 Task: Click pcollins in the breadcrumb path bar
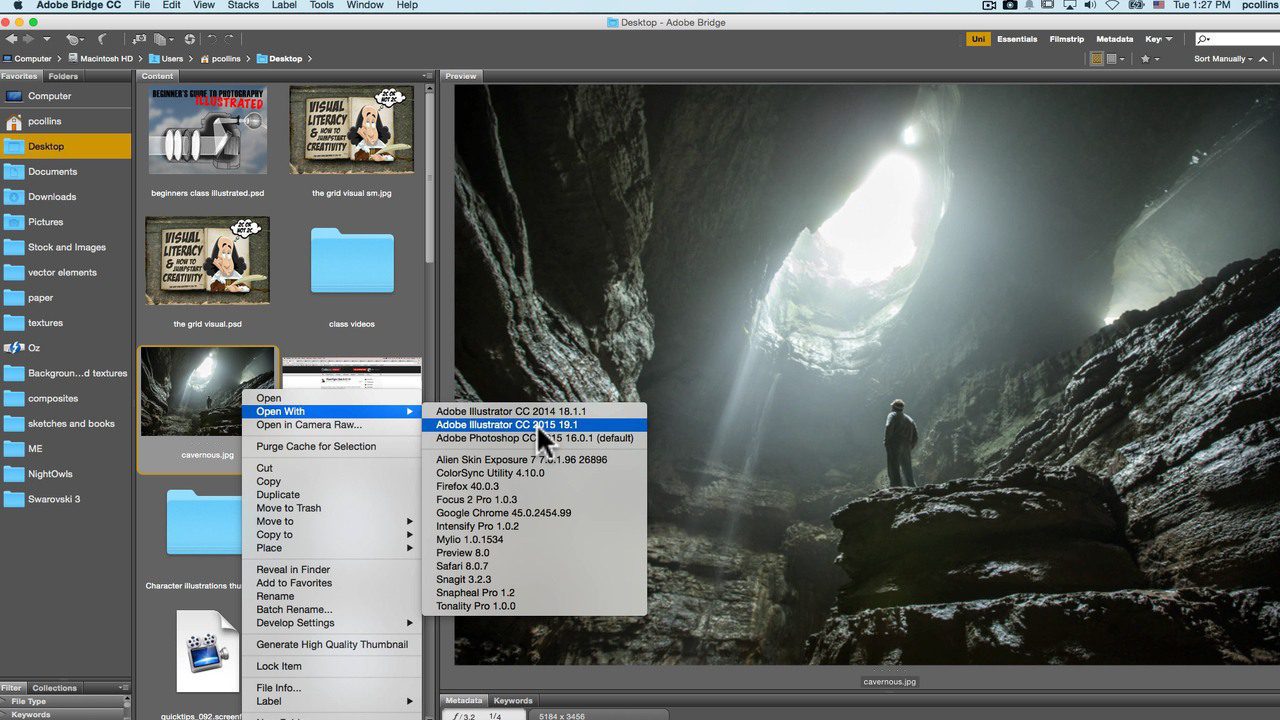228,58
